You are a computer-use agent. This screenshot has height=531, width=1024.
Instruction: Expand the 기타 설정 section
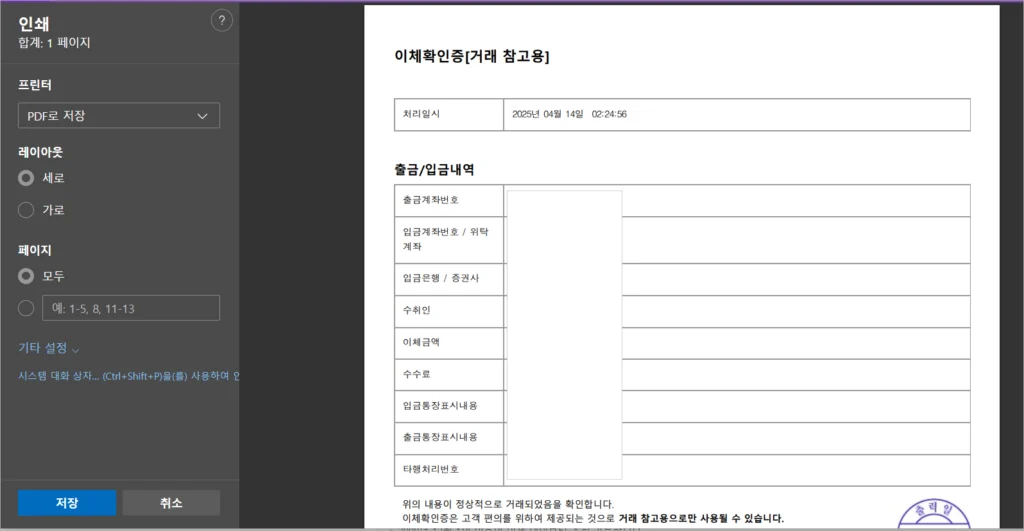49,348
